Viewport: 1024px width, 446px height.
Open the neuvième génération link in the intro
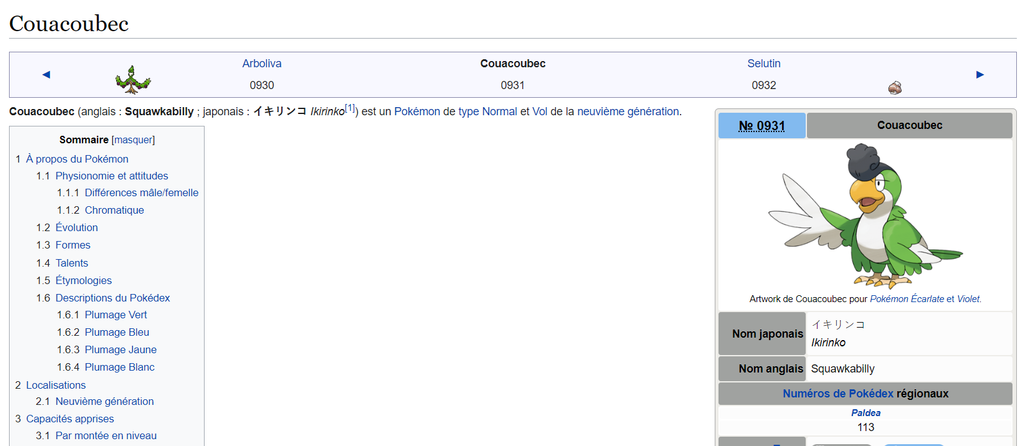(x=628, y=112)
